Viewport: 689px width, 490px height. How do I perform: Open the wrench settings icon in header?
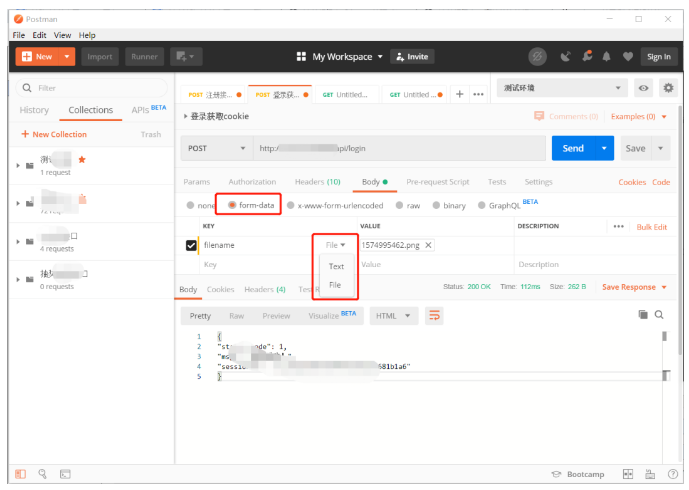(587, 56)
